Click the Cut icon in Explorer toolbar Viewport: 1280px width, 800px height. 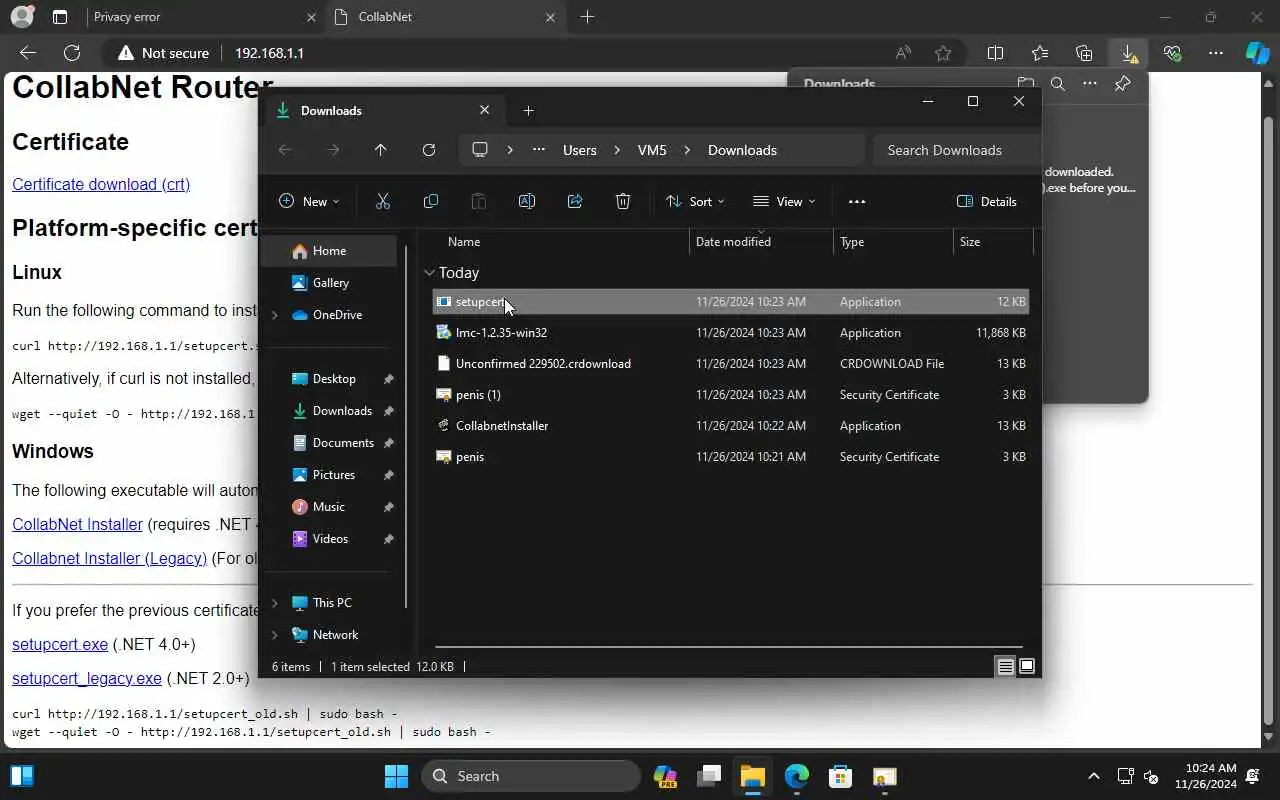[382, 201]
